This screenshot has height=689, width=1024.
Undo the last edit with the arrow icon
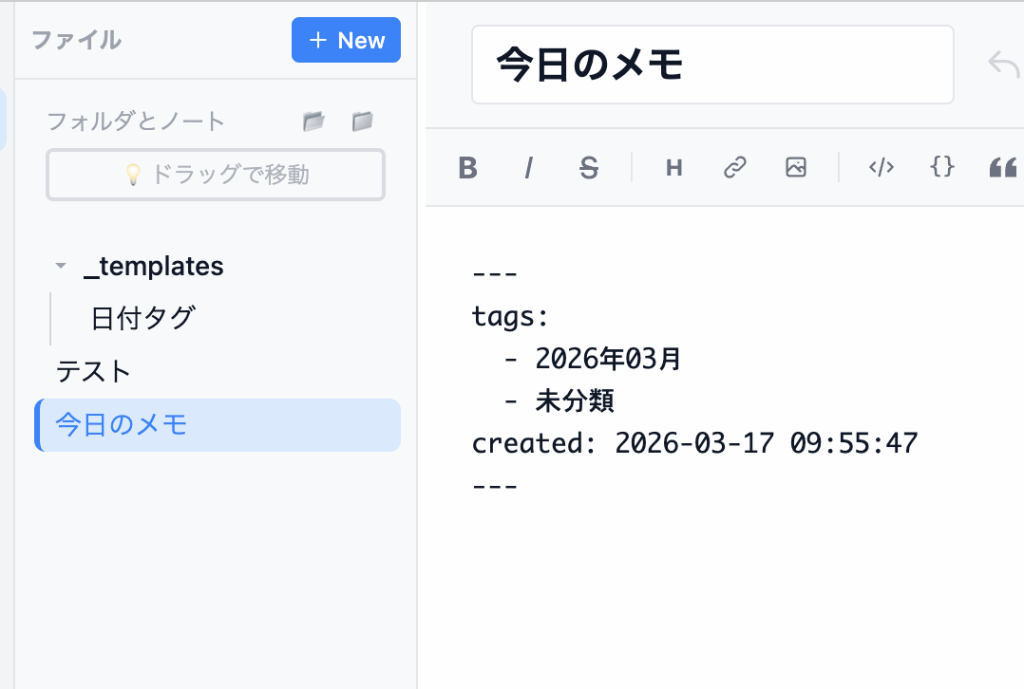[1003, 65]
